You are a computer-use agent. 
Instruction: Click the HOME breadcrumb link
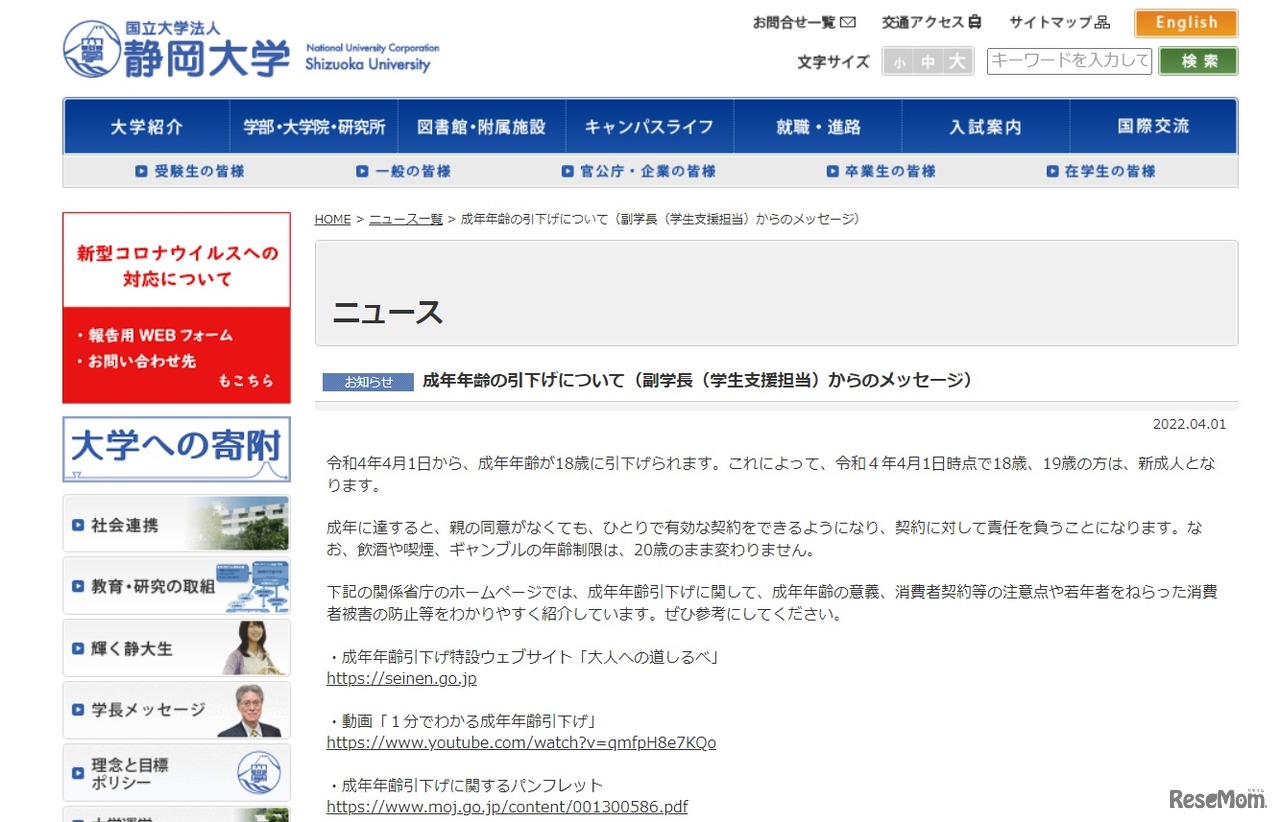pos(332,219)
